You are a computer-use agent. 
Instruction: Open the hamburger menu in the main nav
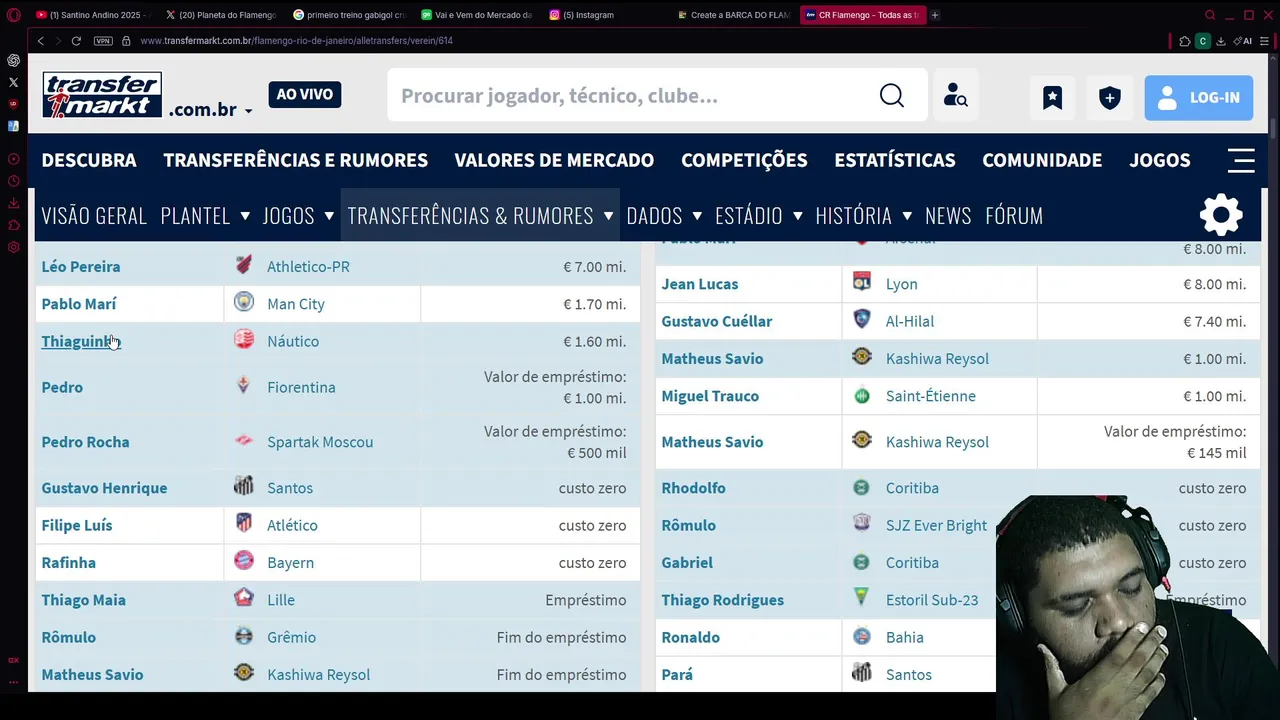tap(1241, 160)
